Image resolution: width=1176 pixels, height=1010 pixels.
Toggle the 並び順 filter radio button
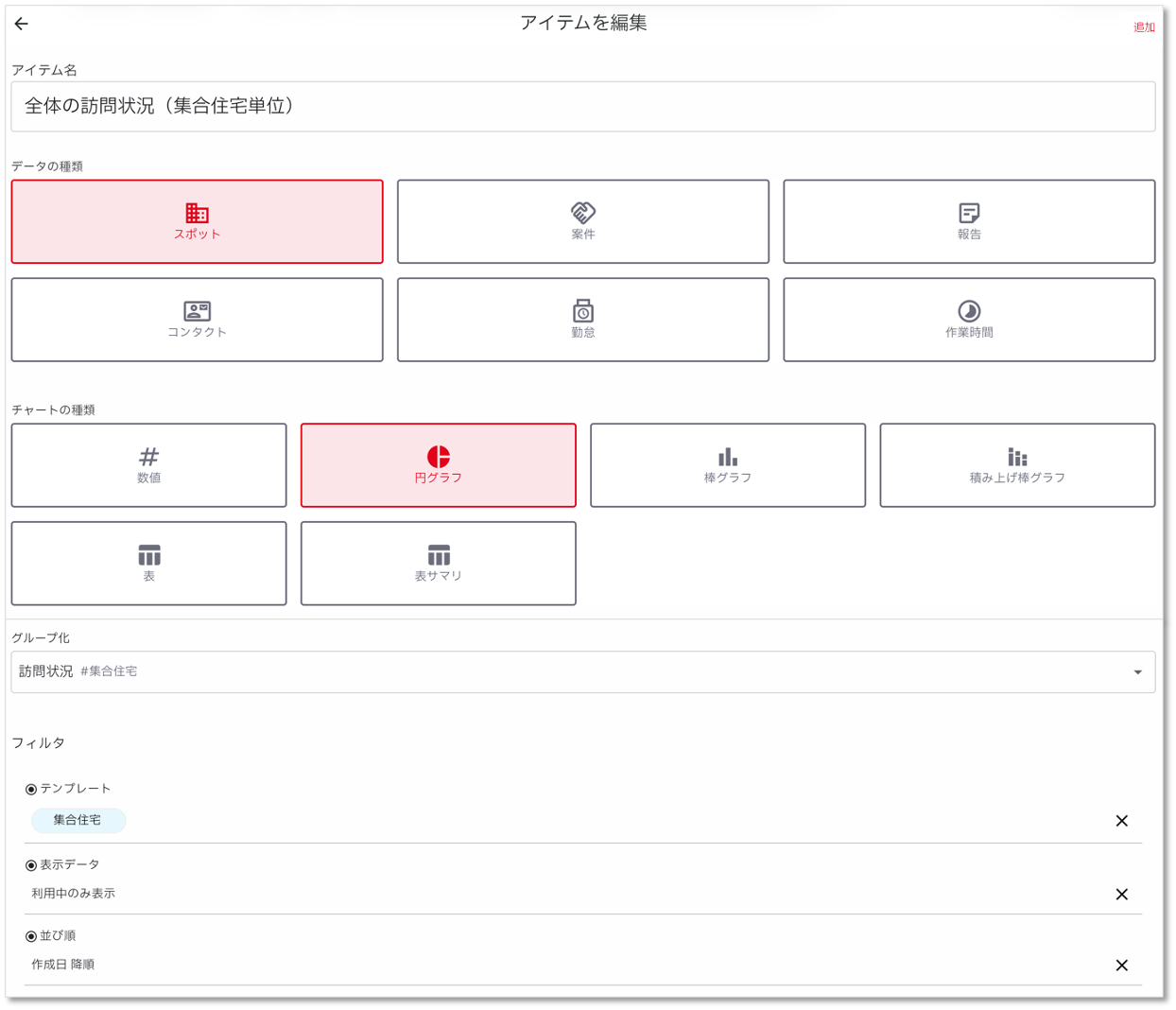31,936
